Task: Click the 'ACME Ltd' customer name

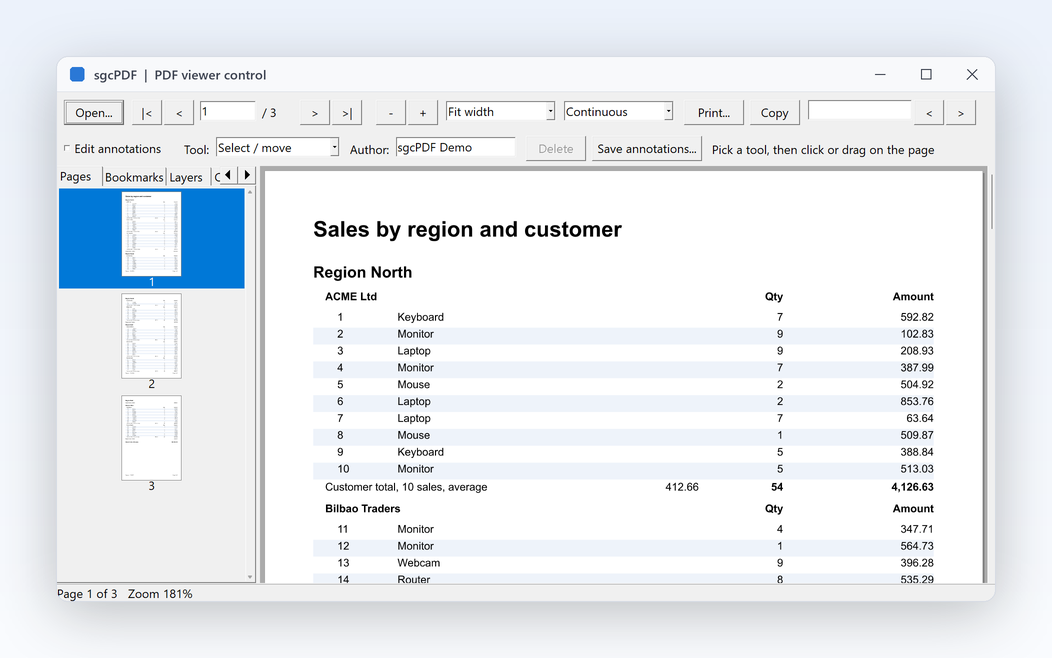Action: coord(351,296)
